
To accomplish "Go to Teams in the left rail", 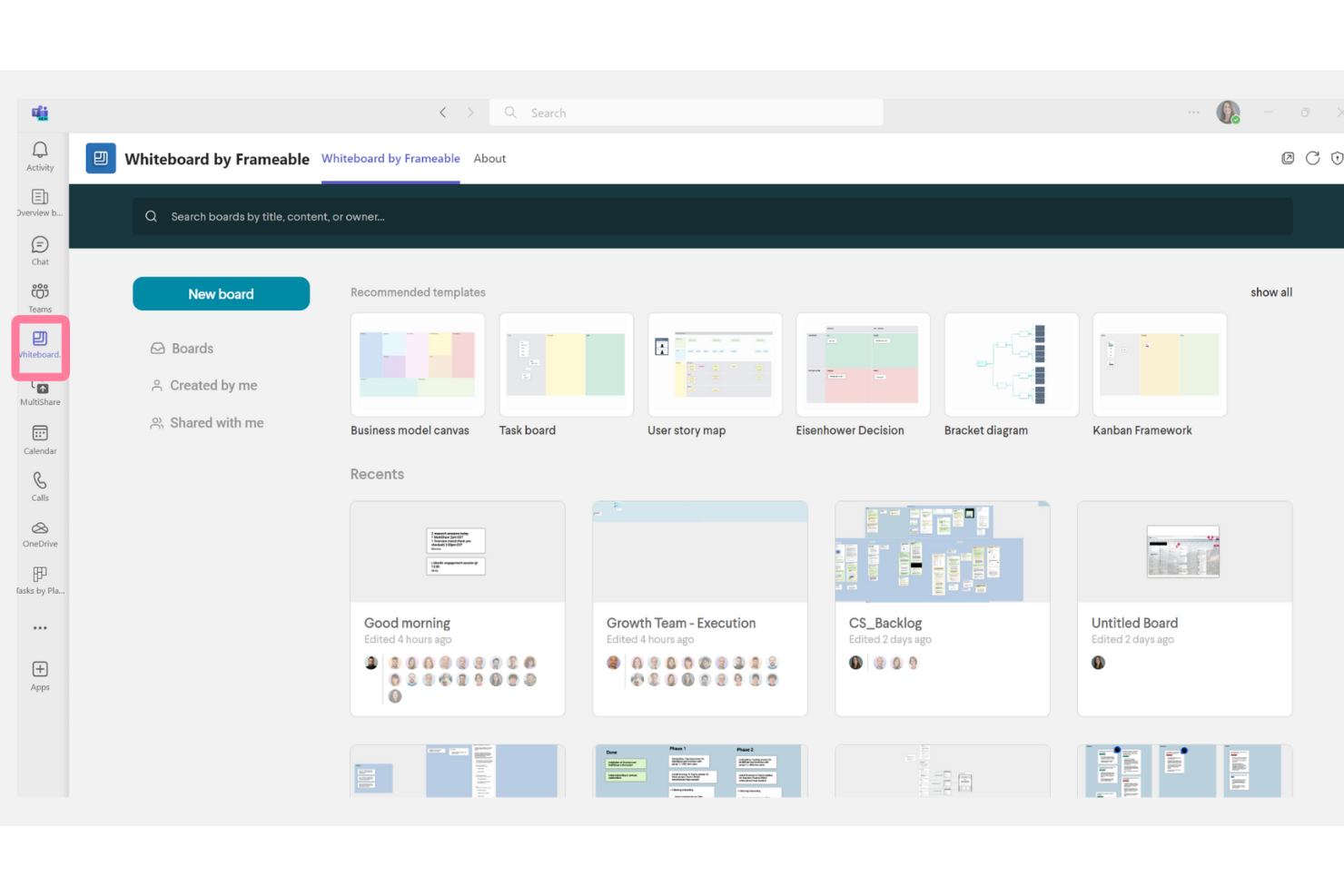I will [x=40, y=298].
